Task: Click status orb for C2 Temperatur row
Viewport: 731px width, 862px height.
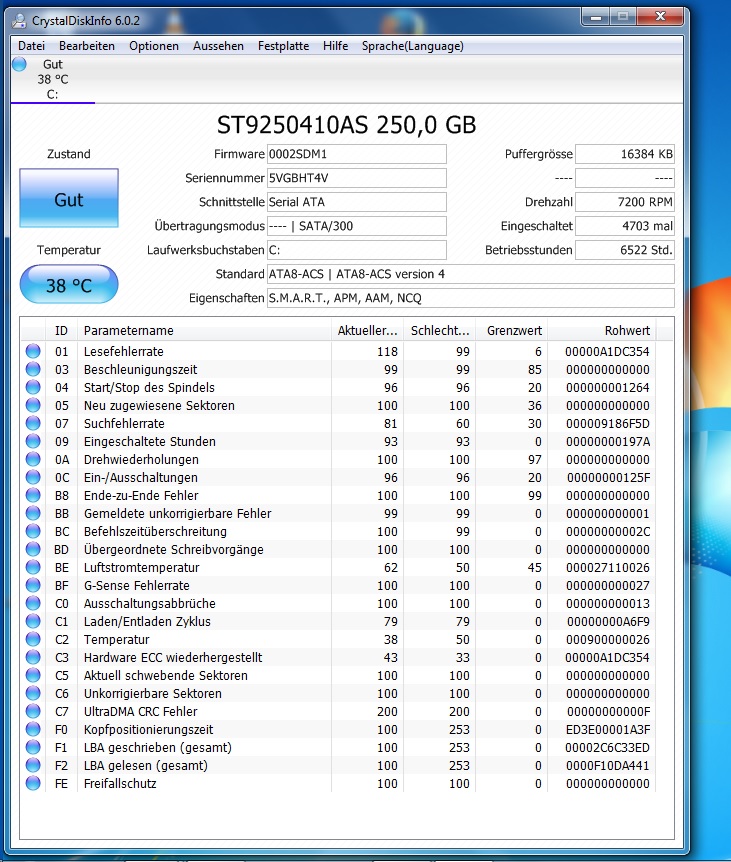Action: point(33,639)
